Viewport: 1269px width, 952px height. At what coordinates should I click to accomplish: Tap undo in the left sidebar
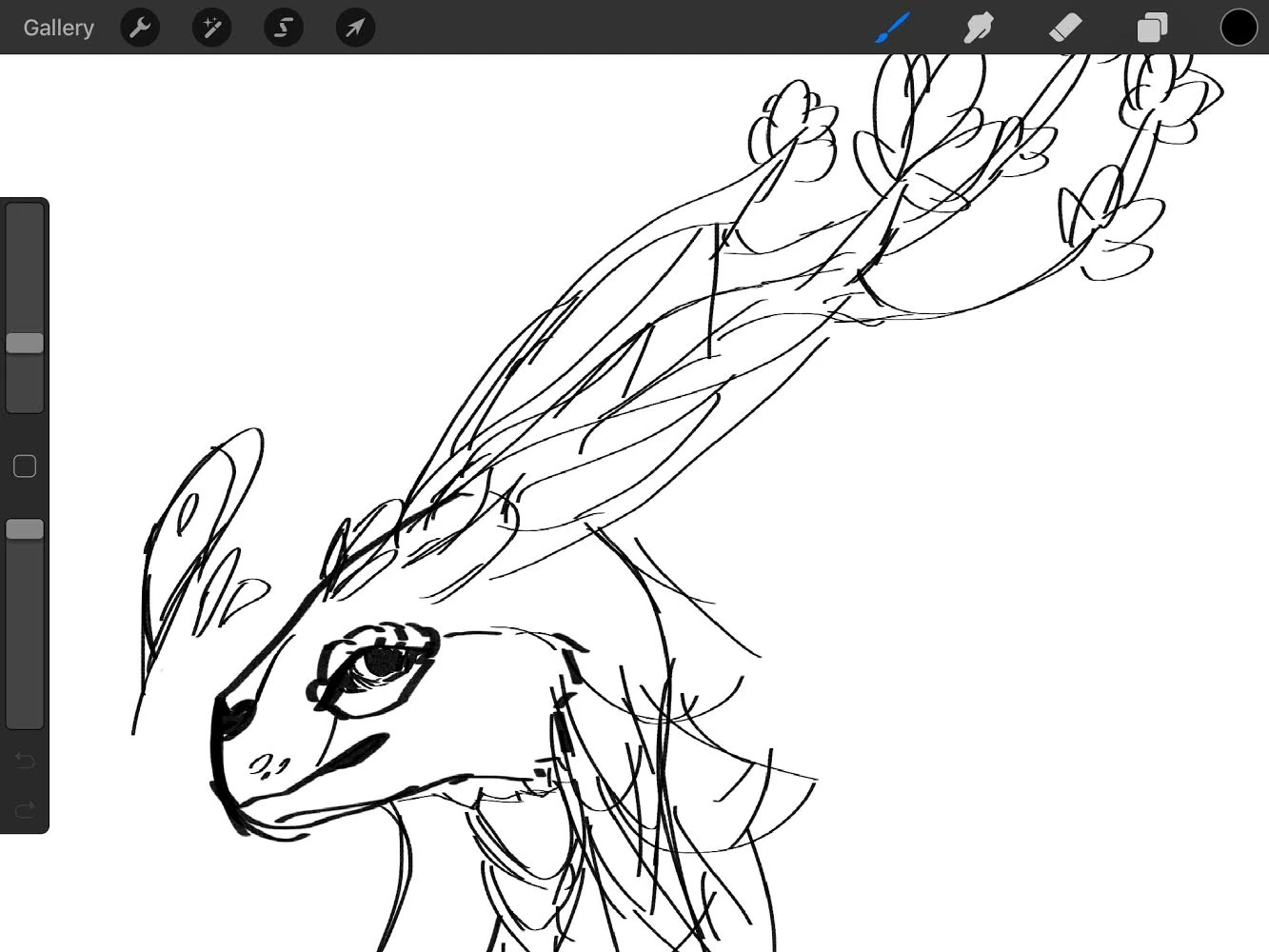(25, 761)
